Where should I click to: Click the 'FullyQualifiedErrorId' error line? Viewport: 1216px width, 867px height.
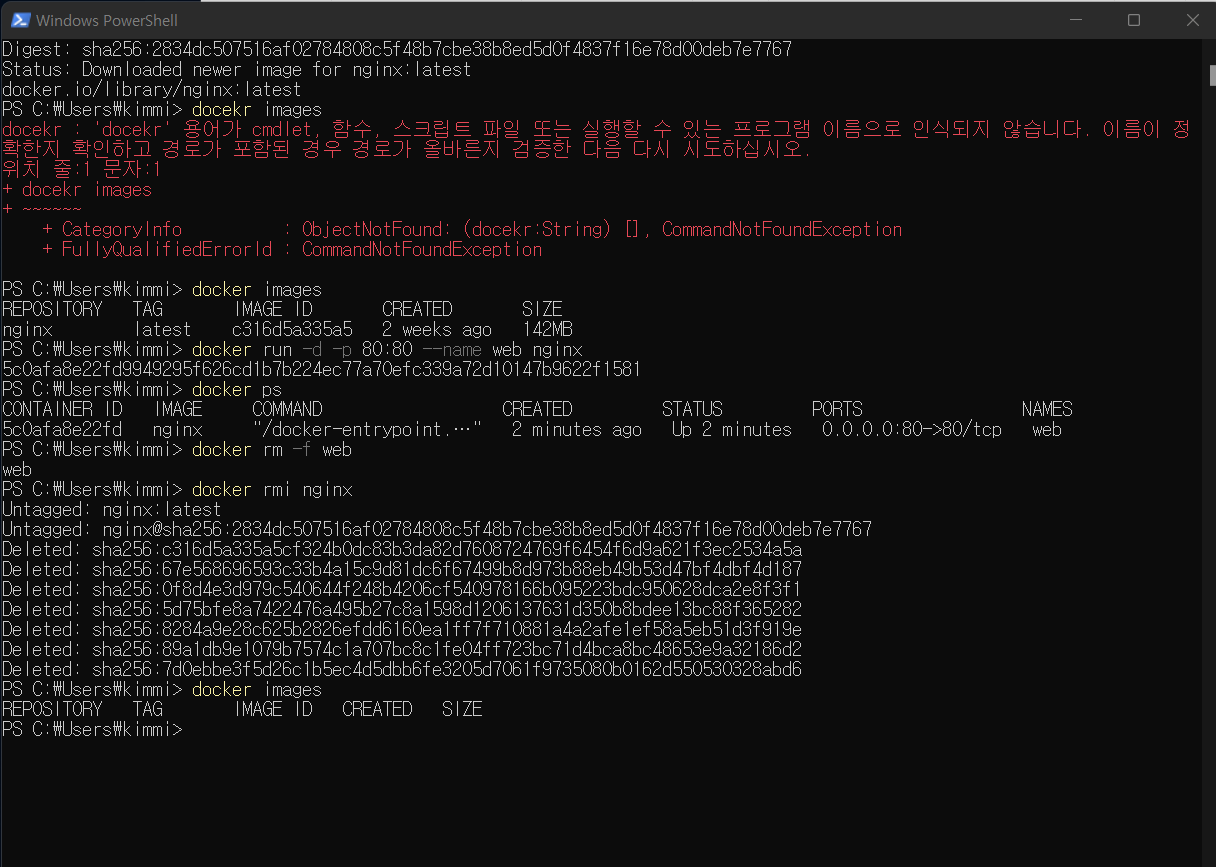292,249
